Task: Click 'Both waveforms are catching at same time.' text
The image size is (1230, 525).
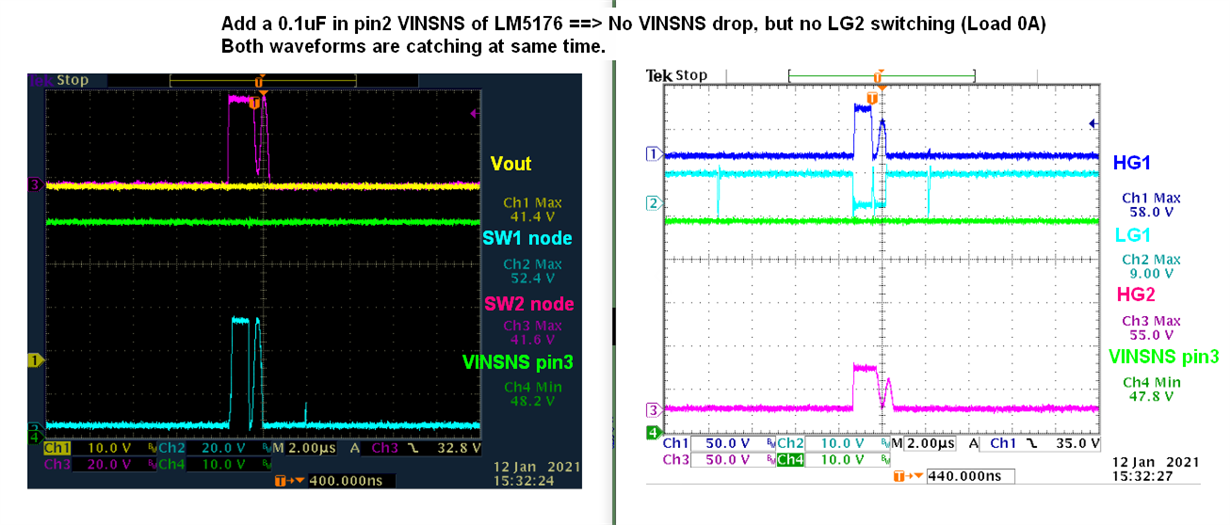Action: point(414,47)
